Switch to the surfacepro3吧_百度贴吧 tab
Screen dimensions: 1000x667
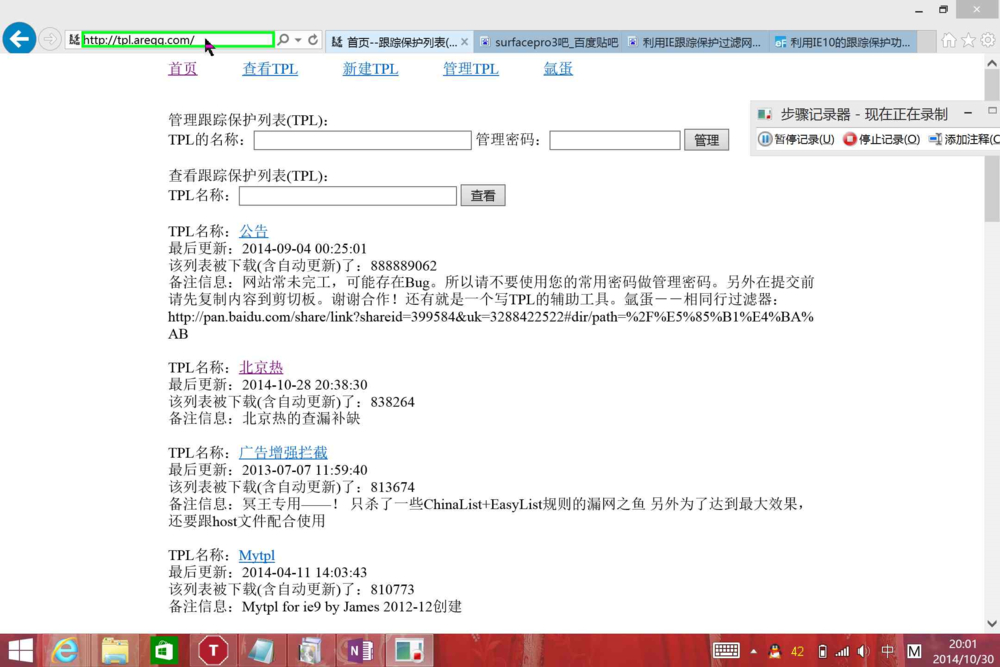[548, 42]
